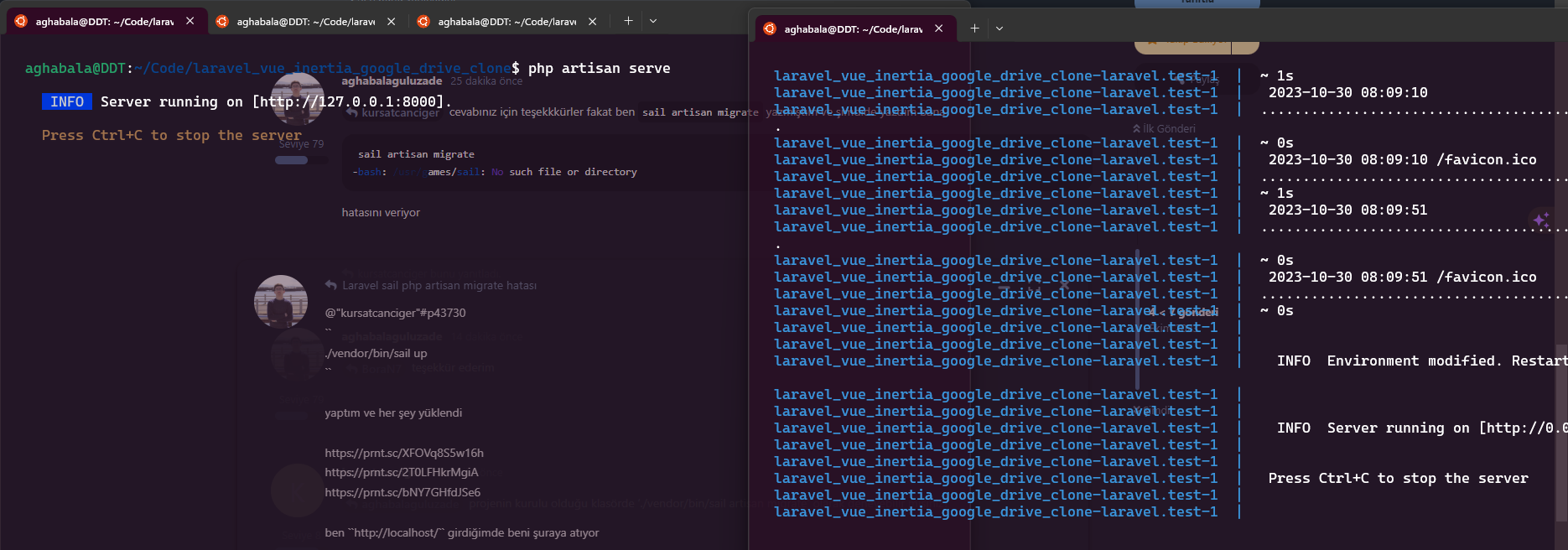Close the tab in right terminal window
This screenshot has width=1568, height=550.
pyautogui.click(x=939, y=29)
